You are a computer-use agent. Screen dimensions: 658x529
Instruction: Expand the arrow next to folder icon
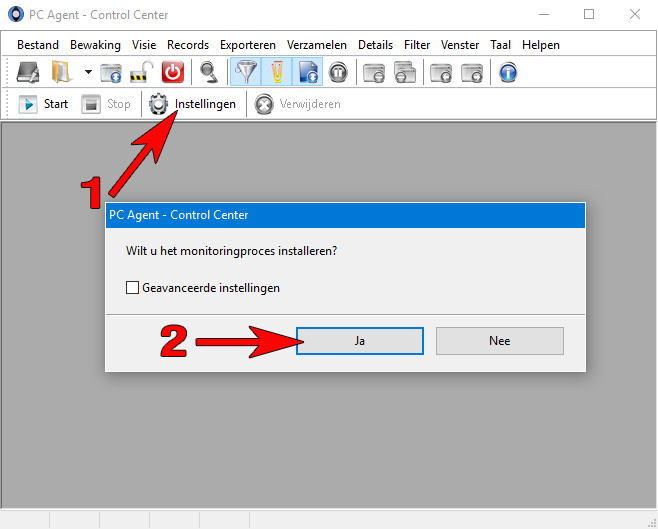click(x=88, y=72)
